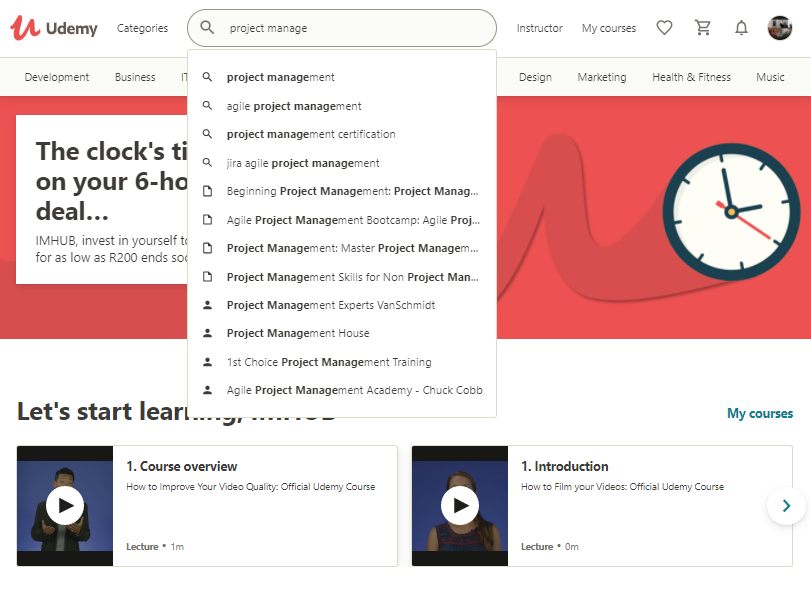Open instructor 'Project Management Experts VanSchmidt'
811x609 pixels.
[342, 305]
